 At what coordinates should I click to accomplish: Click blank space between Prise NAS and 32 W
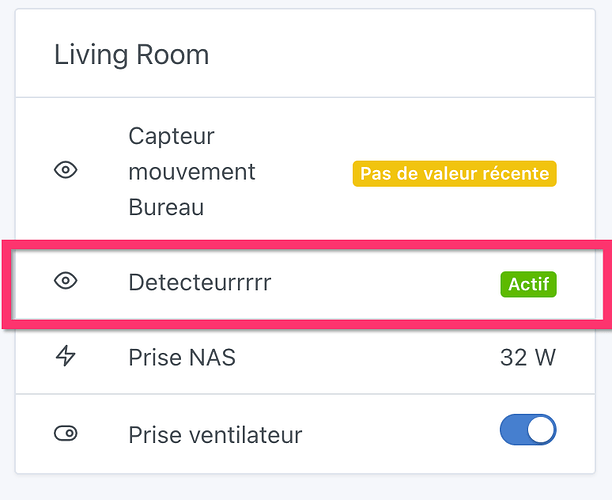(x=370, y=357)
